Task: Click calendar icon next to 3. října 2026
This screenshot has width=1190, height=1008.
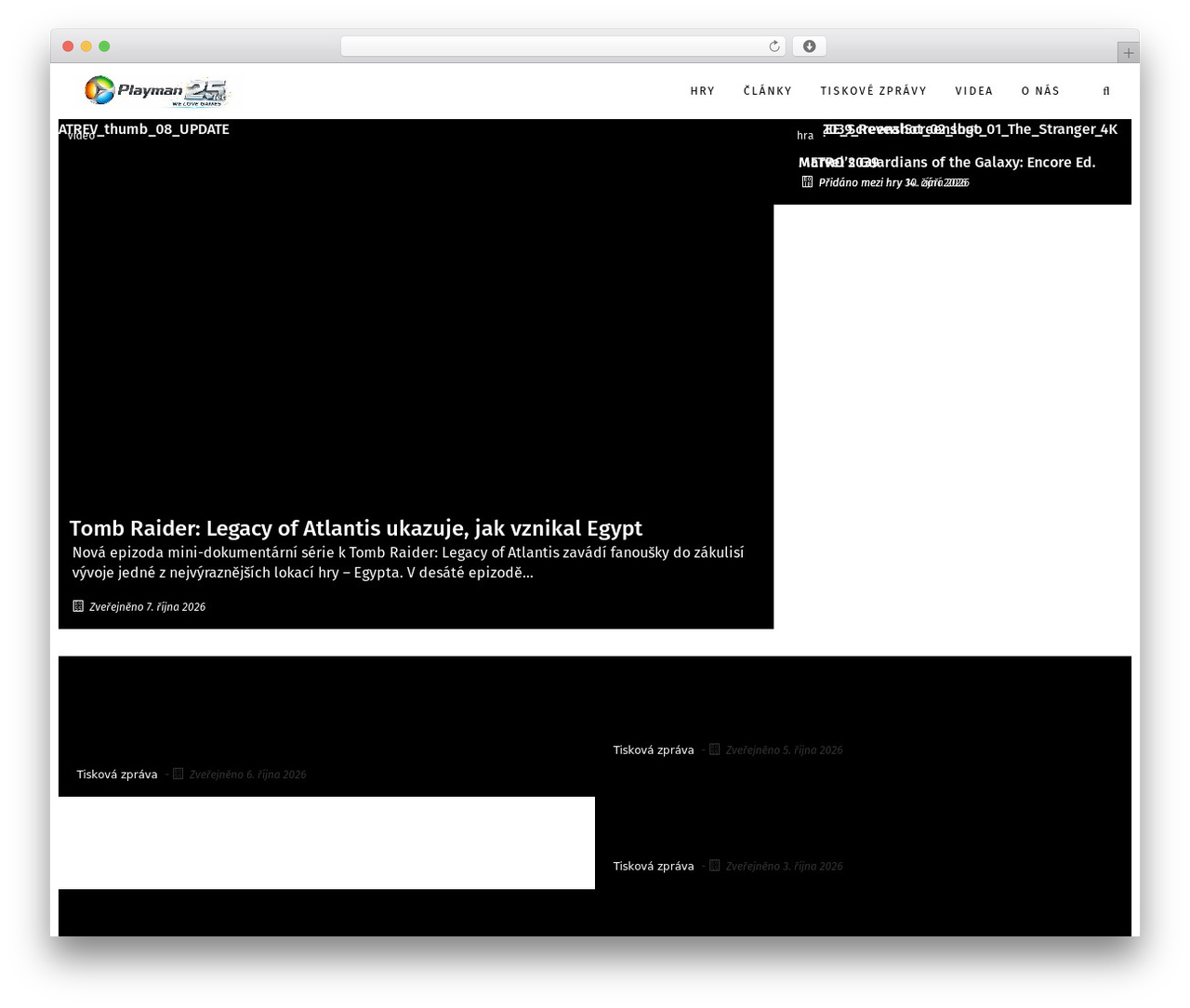Action: [x=715, y=866]
